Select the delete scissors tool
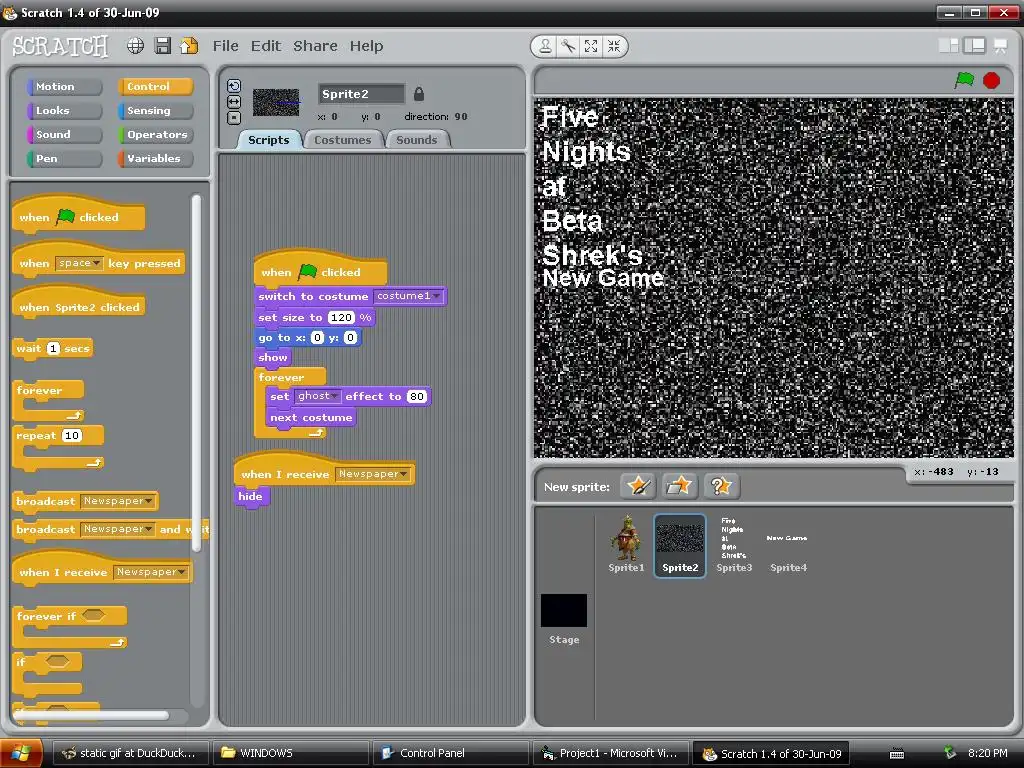This screenshot has width=1024, height=768. pos(568,46)
